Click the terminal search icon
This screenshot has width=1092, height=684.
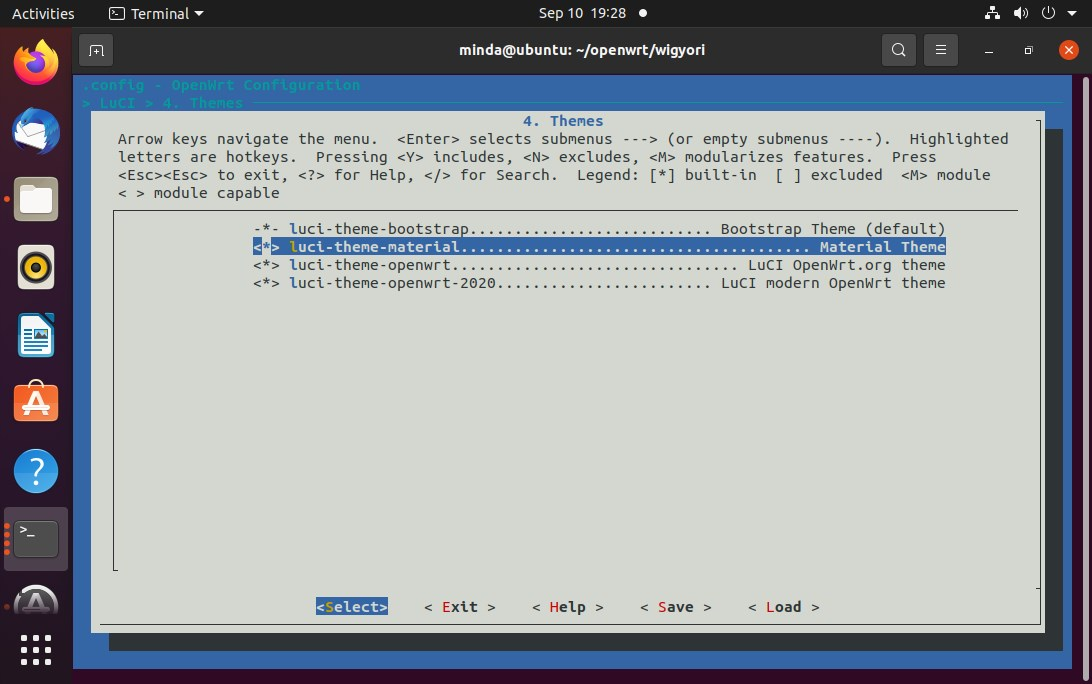click(898, 50)
